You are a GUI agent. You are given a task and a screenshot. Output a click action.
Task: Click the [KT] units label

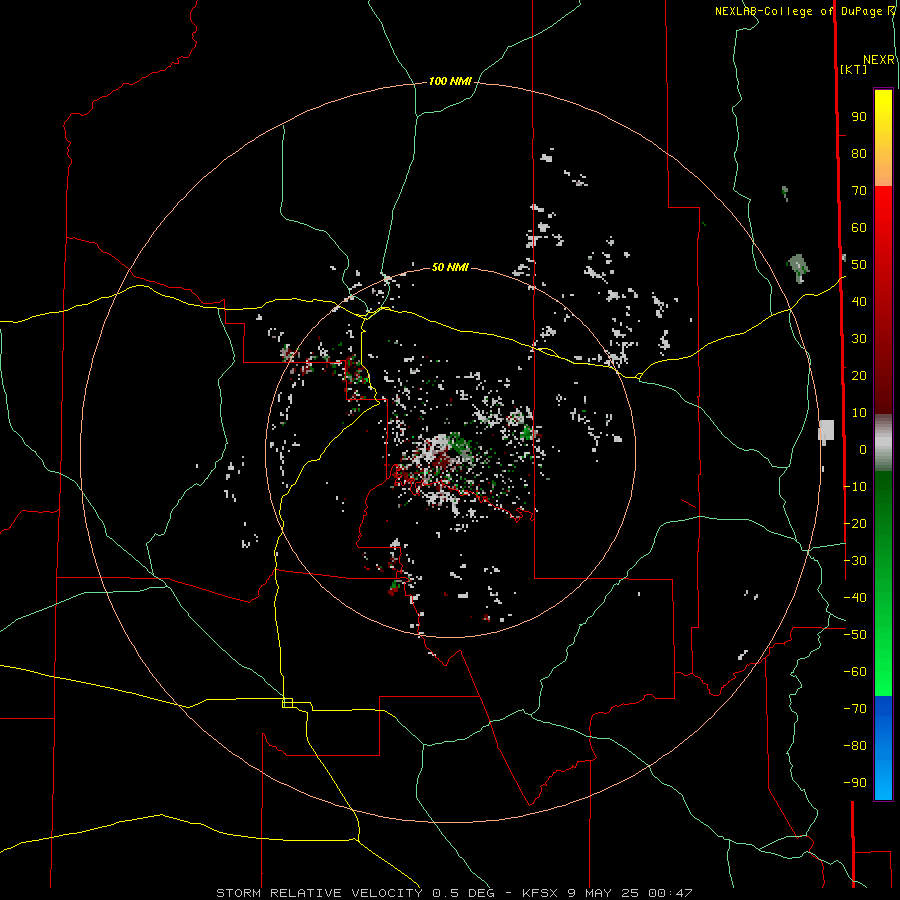854,69
